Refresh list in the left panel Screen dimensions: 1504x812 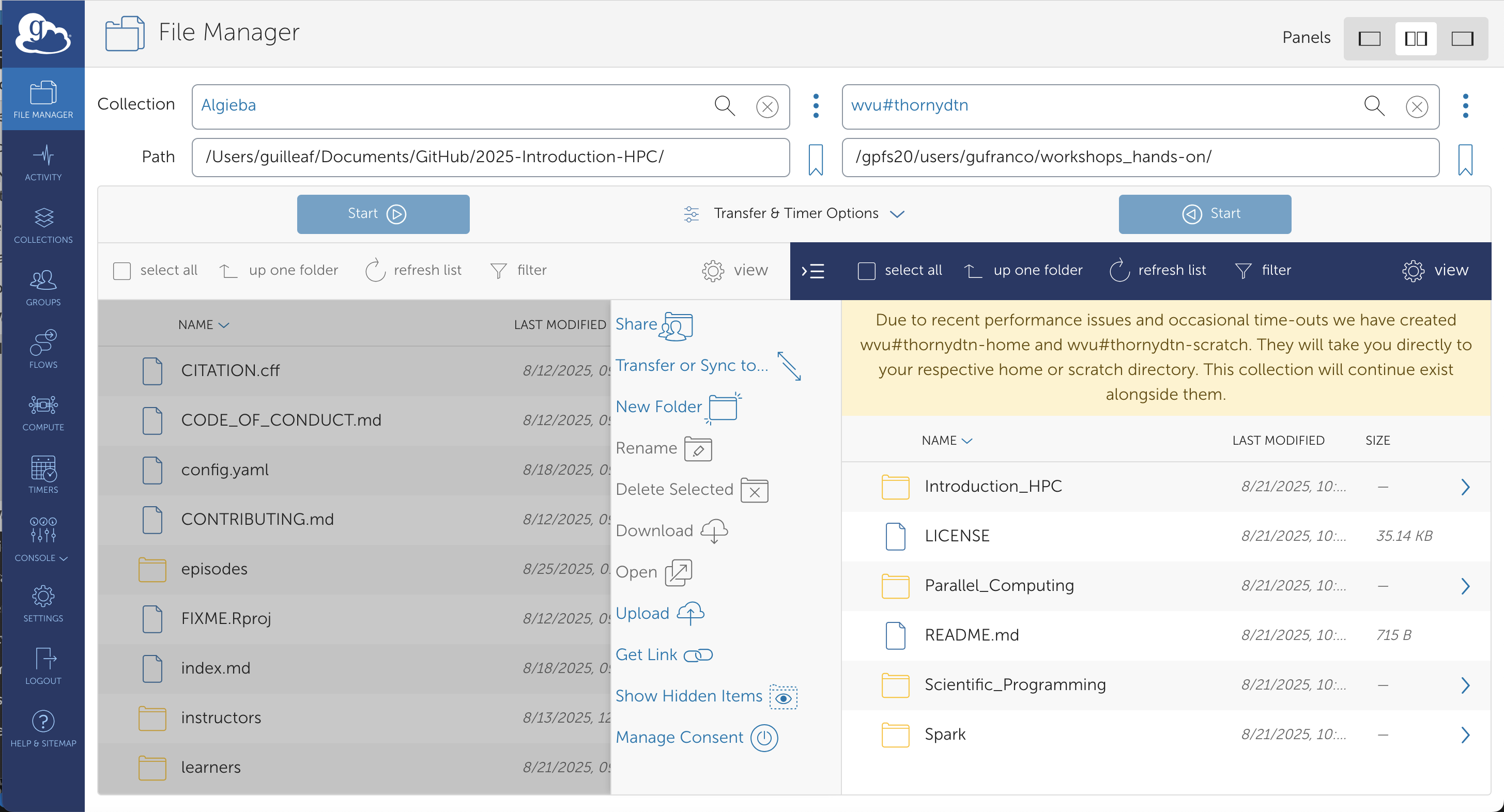point(413,270)
